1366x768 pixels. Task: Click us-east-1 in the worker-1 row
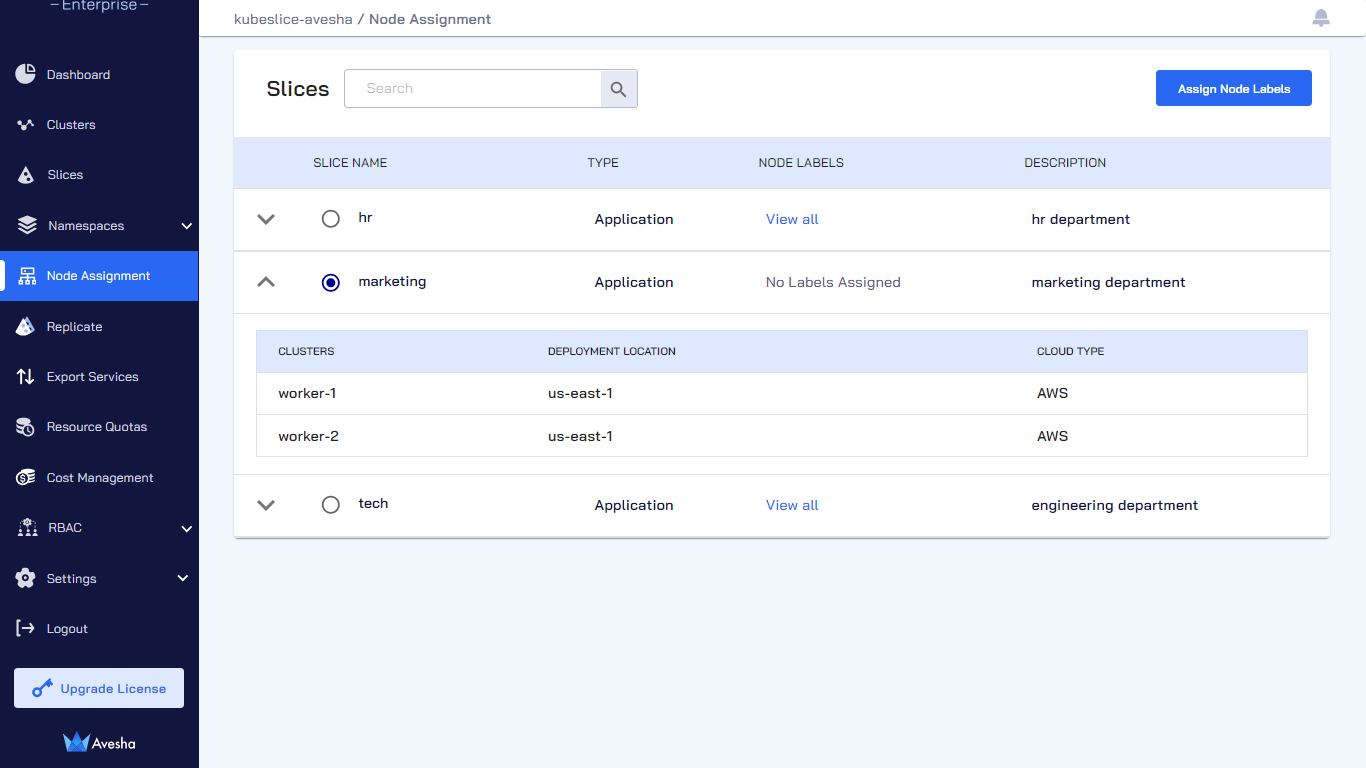pyautogui.click(x=580, y=393)
